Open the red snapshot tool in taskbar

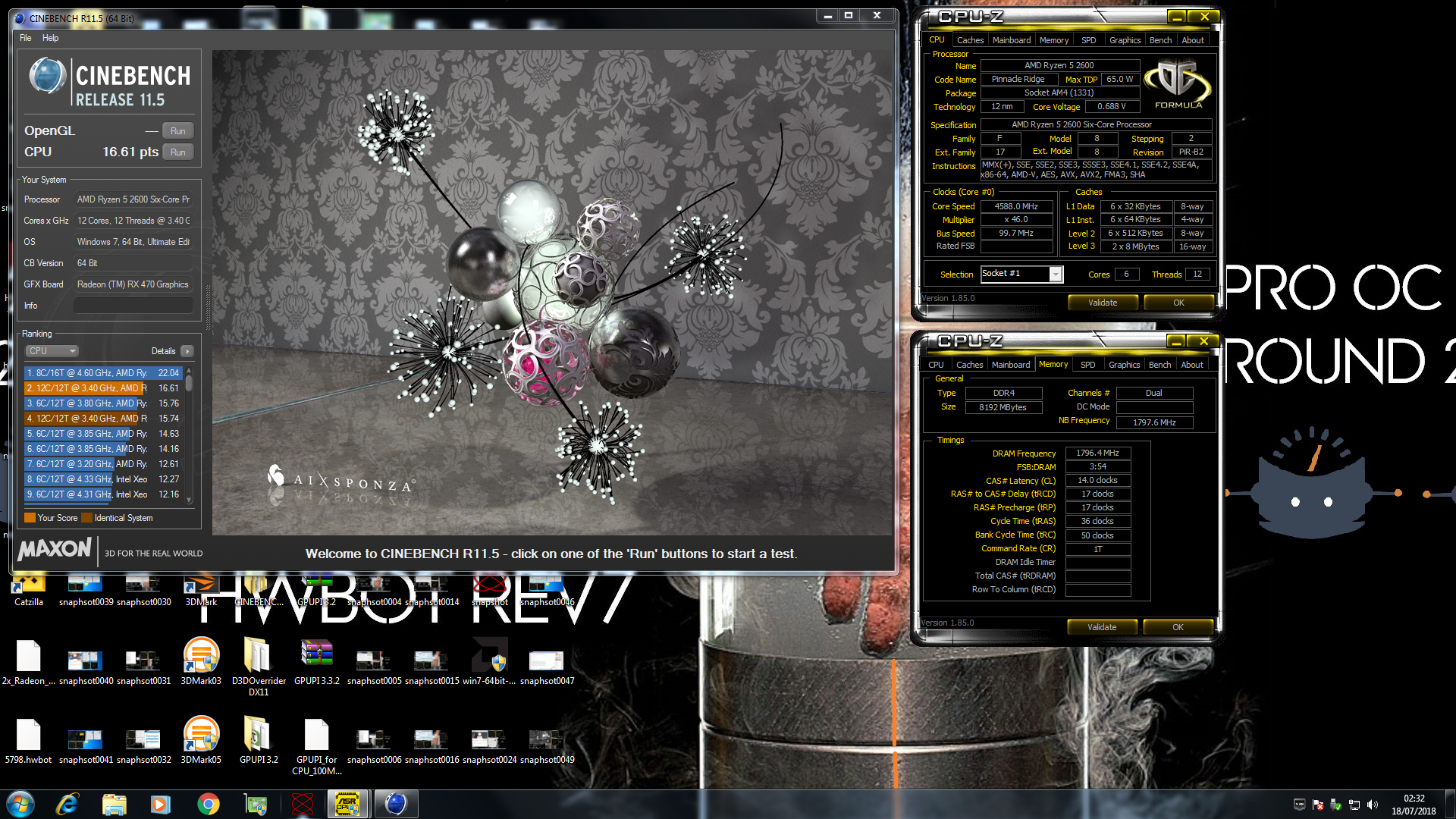click(x=303, y=804)
